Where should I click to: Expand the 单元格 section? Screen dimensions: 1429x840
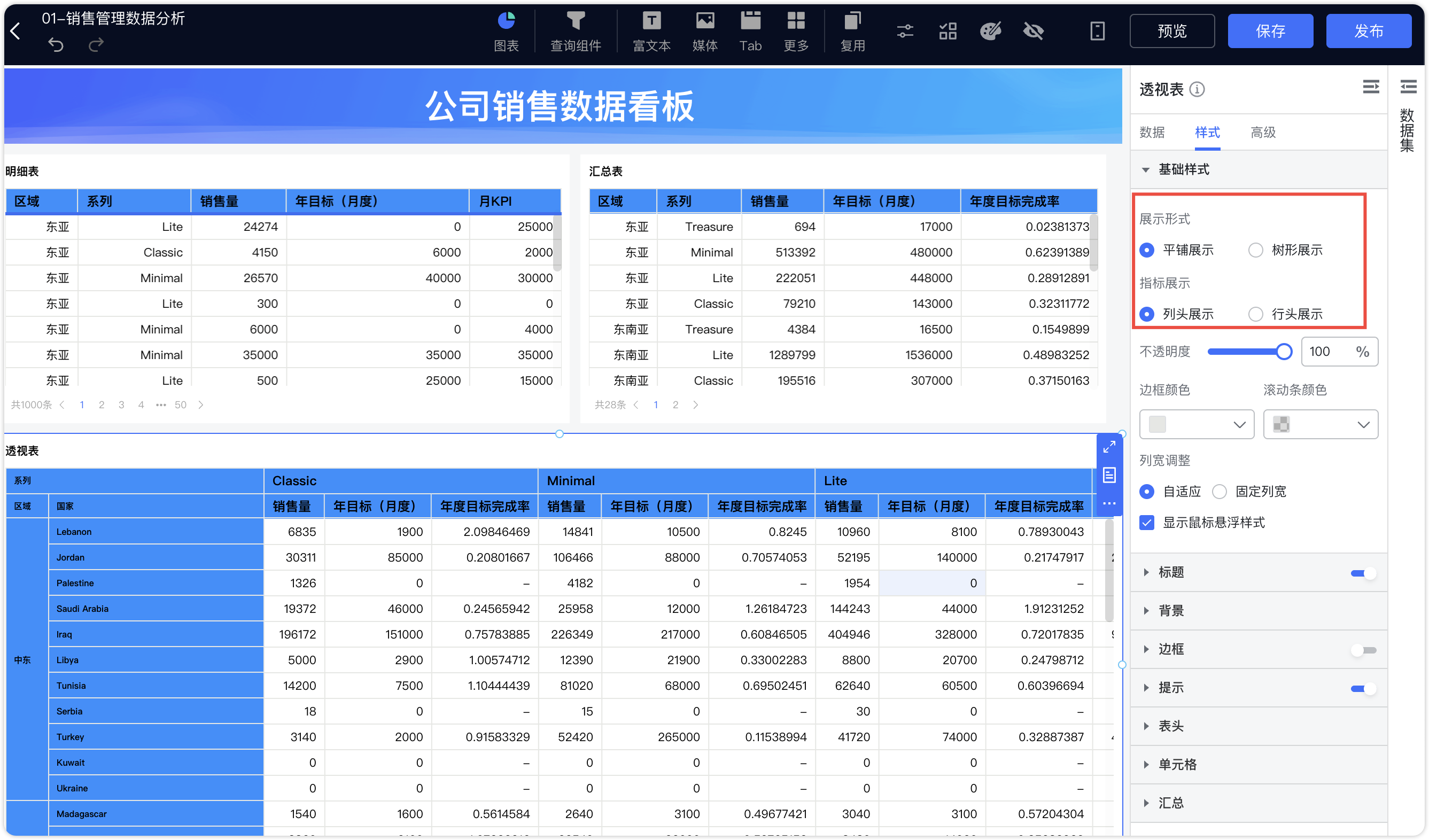point(1145,765)
